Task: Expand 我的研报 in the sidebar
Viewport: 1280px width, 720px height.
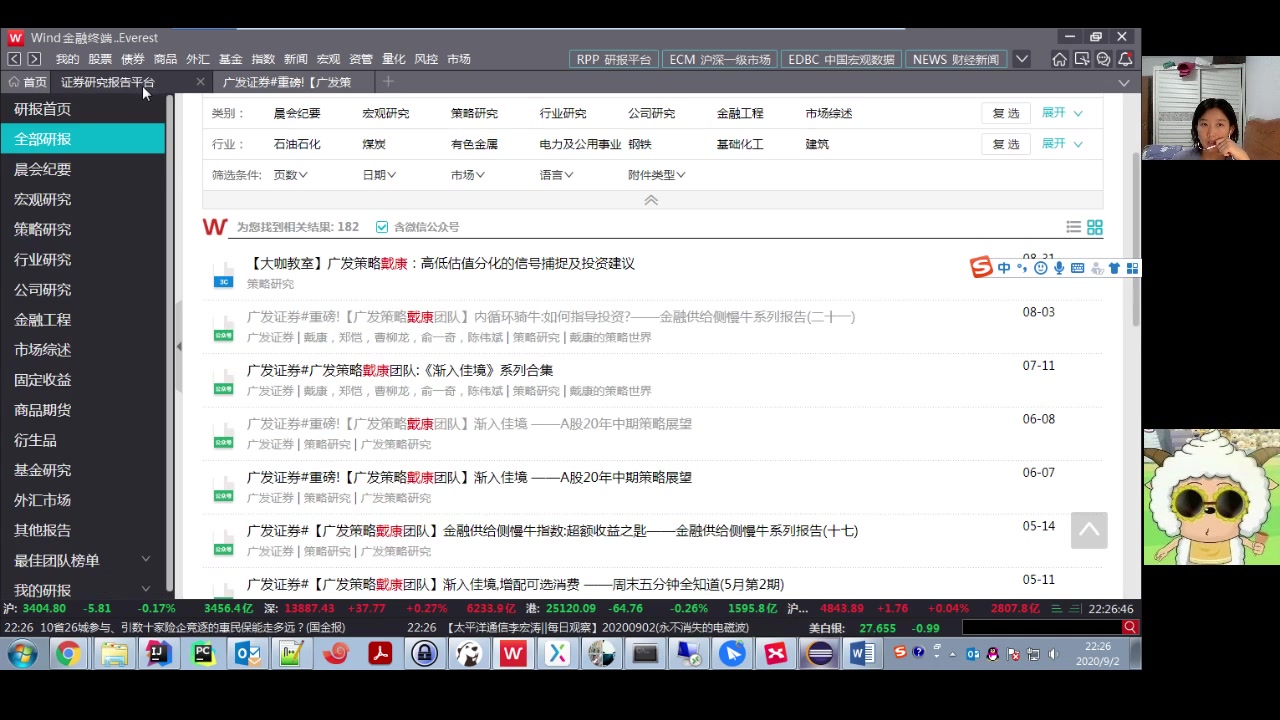Action: (145, 590)
